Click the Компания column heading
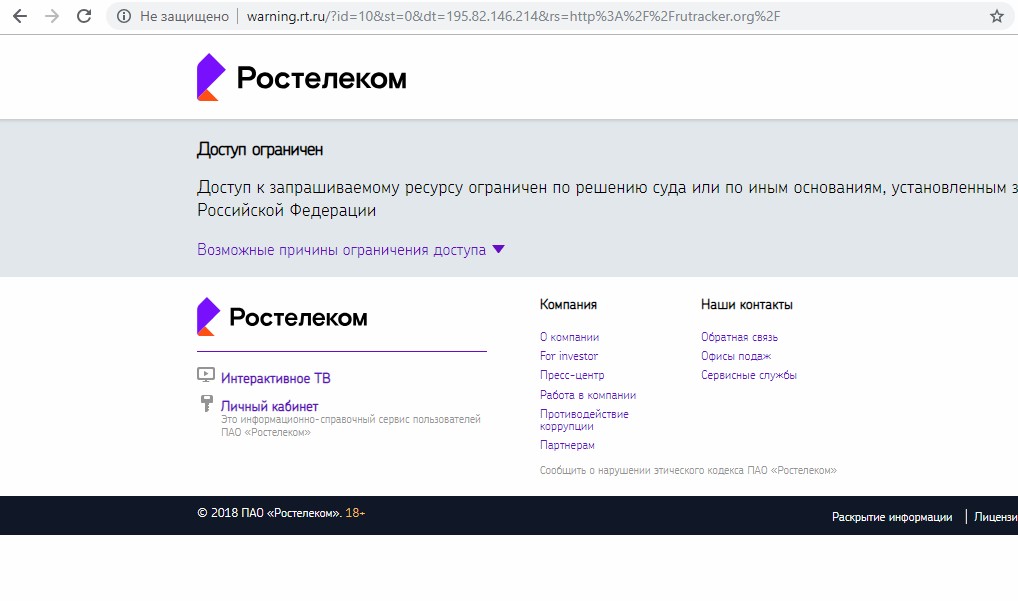Screen dimensions: 1018x601 [568, 304]
